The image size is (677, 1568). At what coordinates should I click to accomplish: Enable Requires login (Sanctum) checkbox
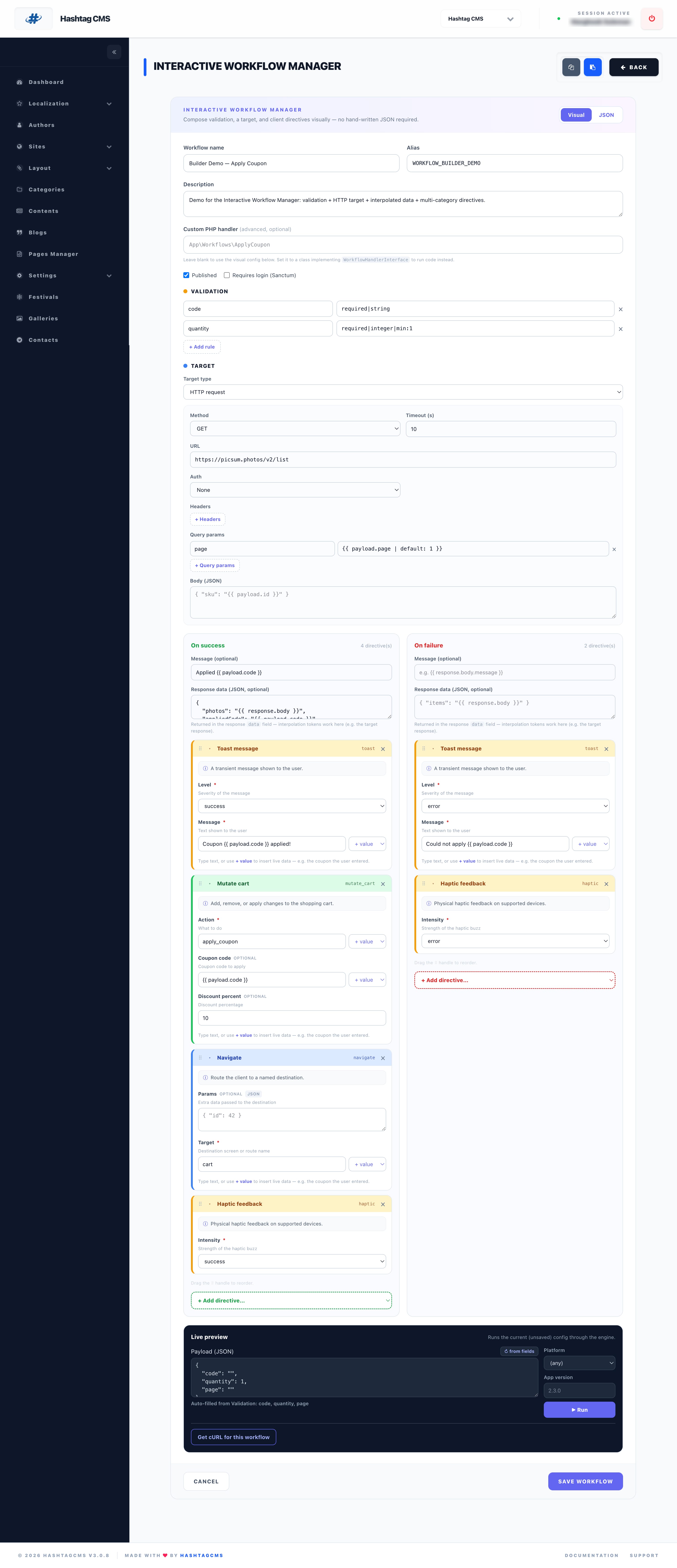click(x=227, y=275)
